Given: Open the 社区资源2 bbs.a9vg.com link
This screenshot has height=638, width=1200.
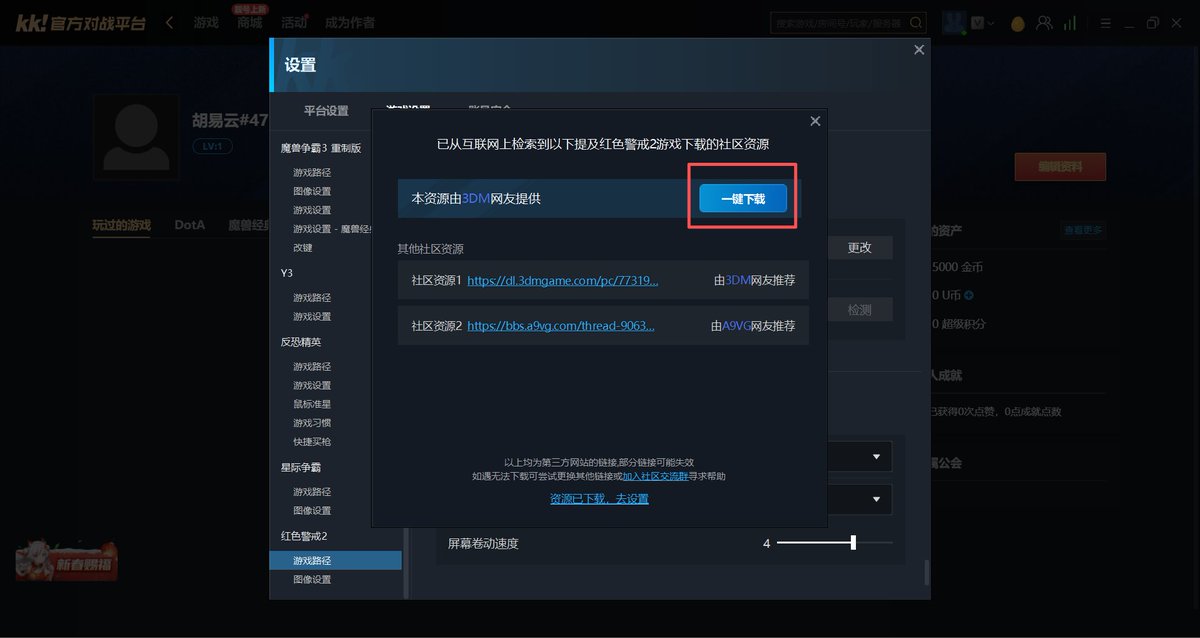Looking at the screenshot, I should click(561, 326).
